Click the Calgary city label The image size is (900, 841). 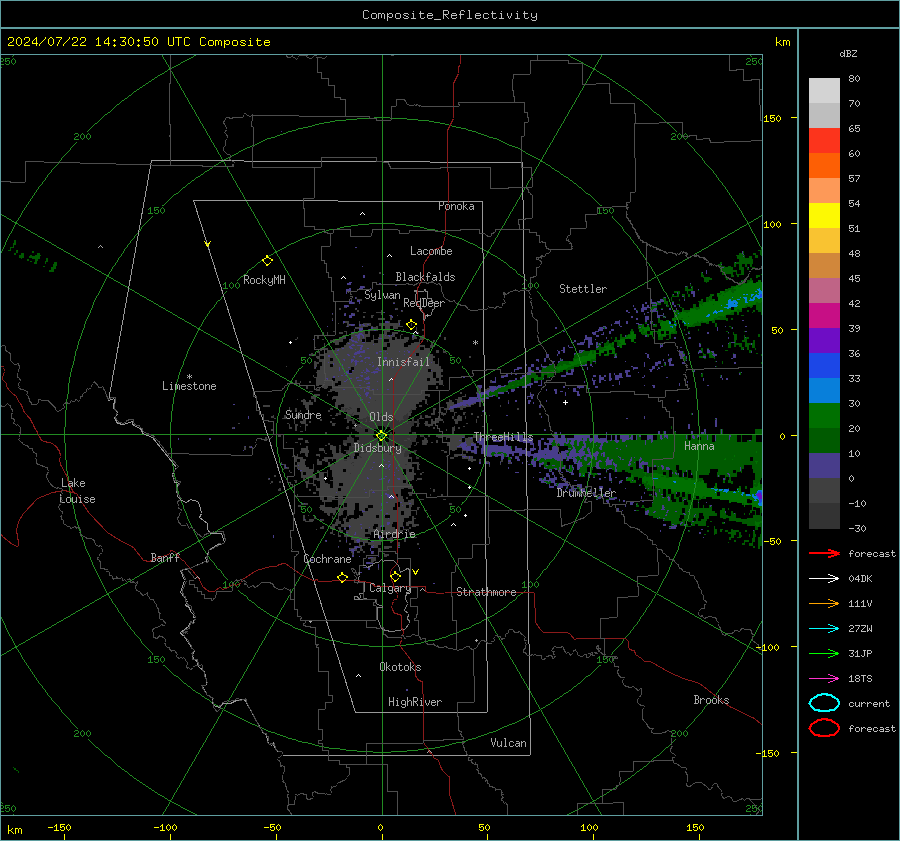[x=390, y=588]
